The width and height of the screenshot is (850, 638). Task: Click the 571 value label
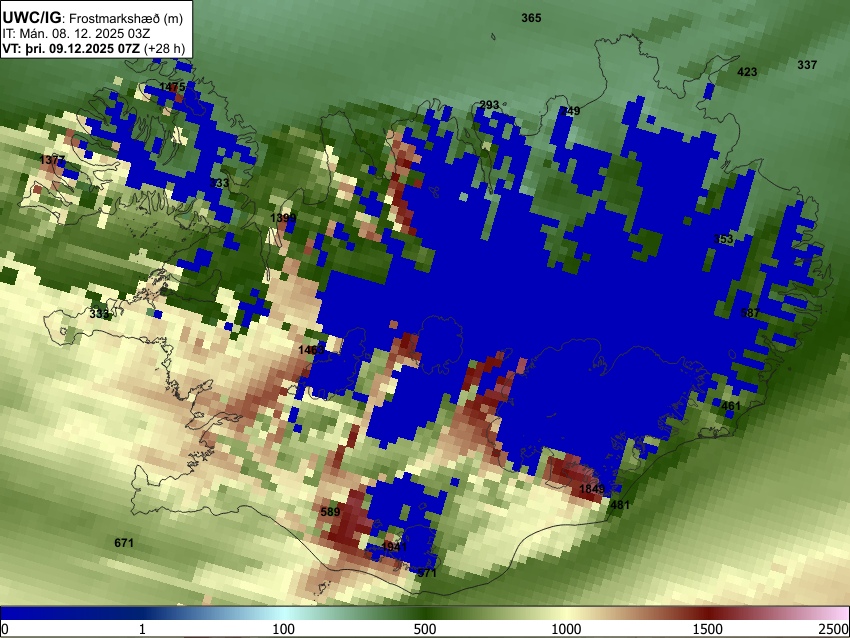point(427,572)
